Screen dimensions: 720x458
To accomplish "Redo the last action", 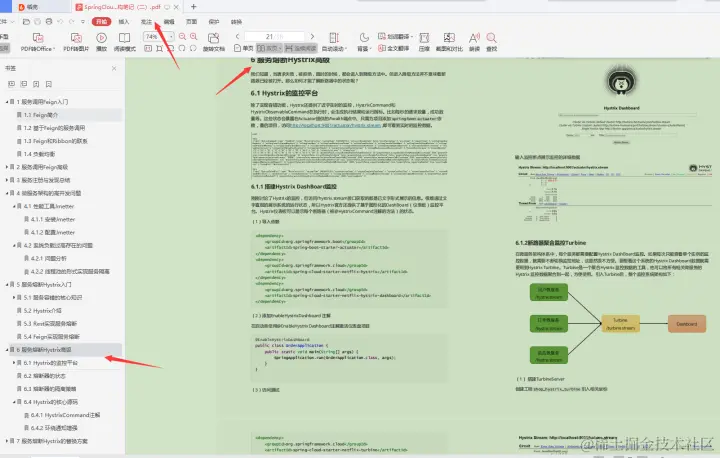I will (72, 22).
